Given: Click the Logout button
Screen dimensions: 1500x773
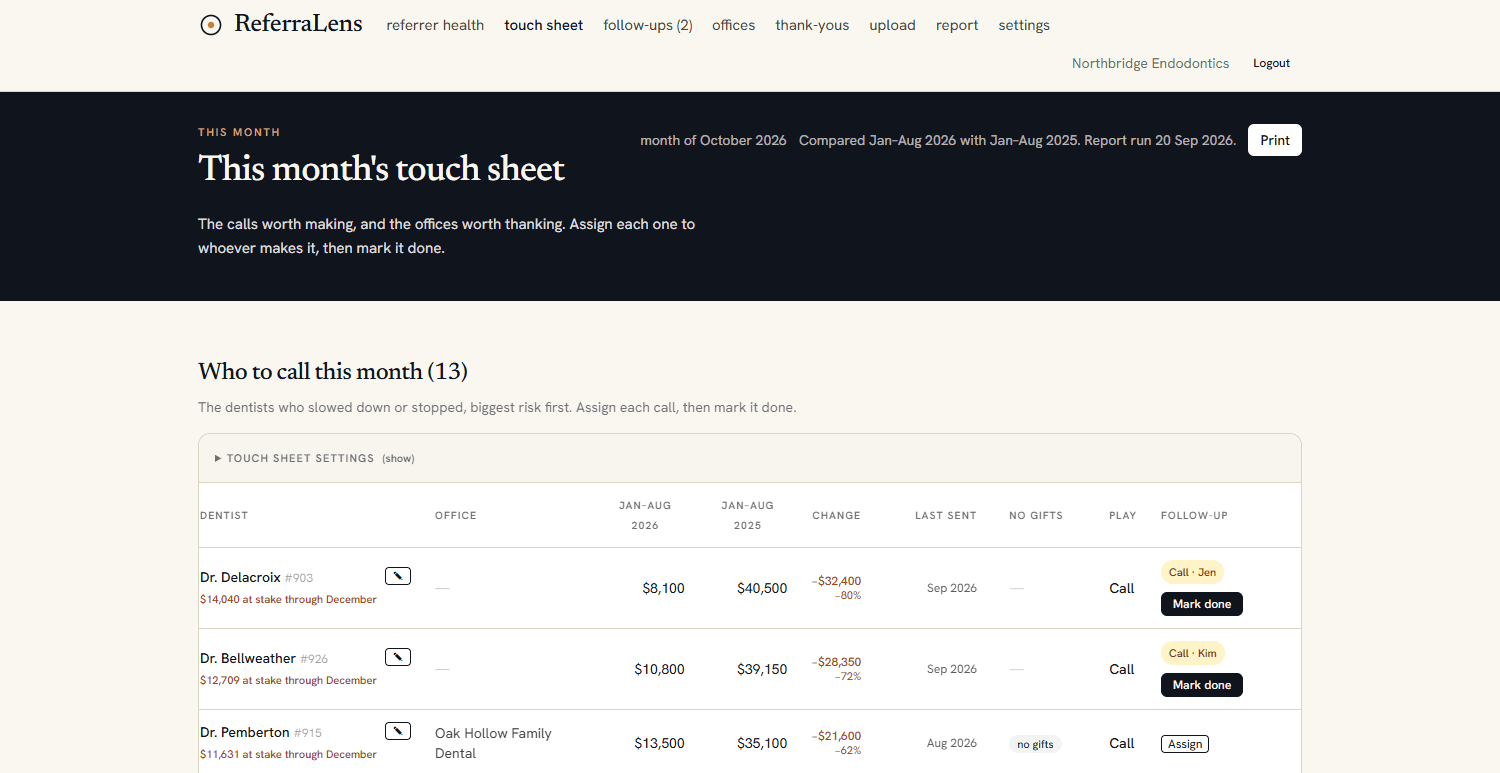Looking at the screenshot, I should (x=1272, y=63).
